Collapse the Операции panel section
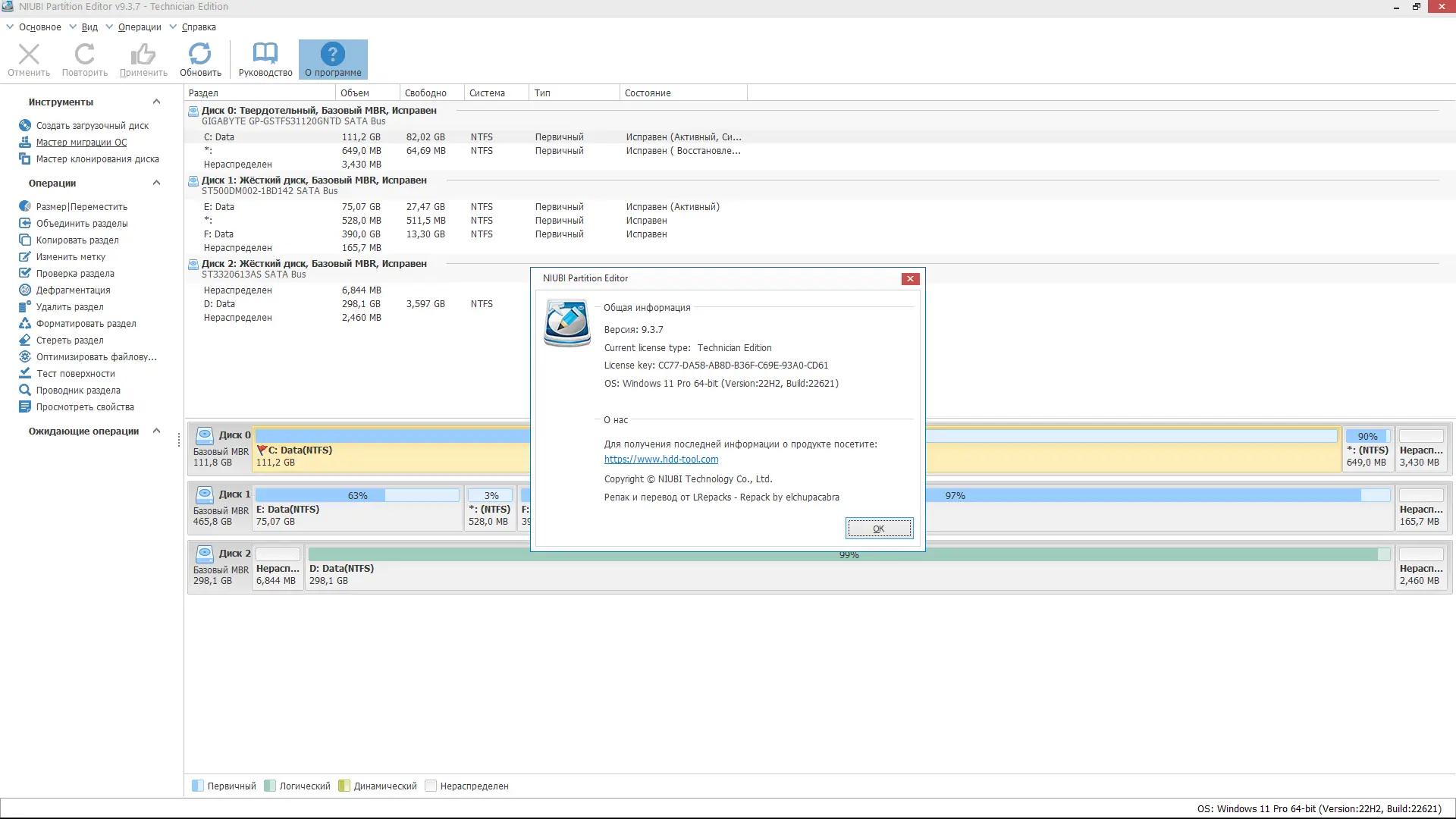This screenshot has height=819, width=1456. click(x=156, y=184)
